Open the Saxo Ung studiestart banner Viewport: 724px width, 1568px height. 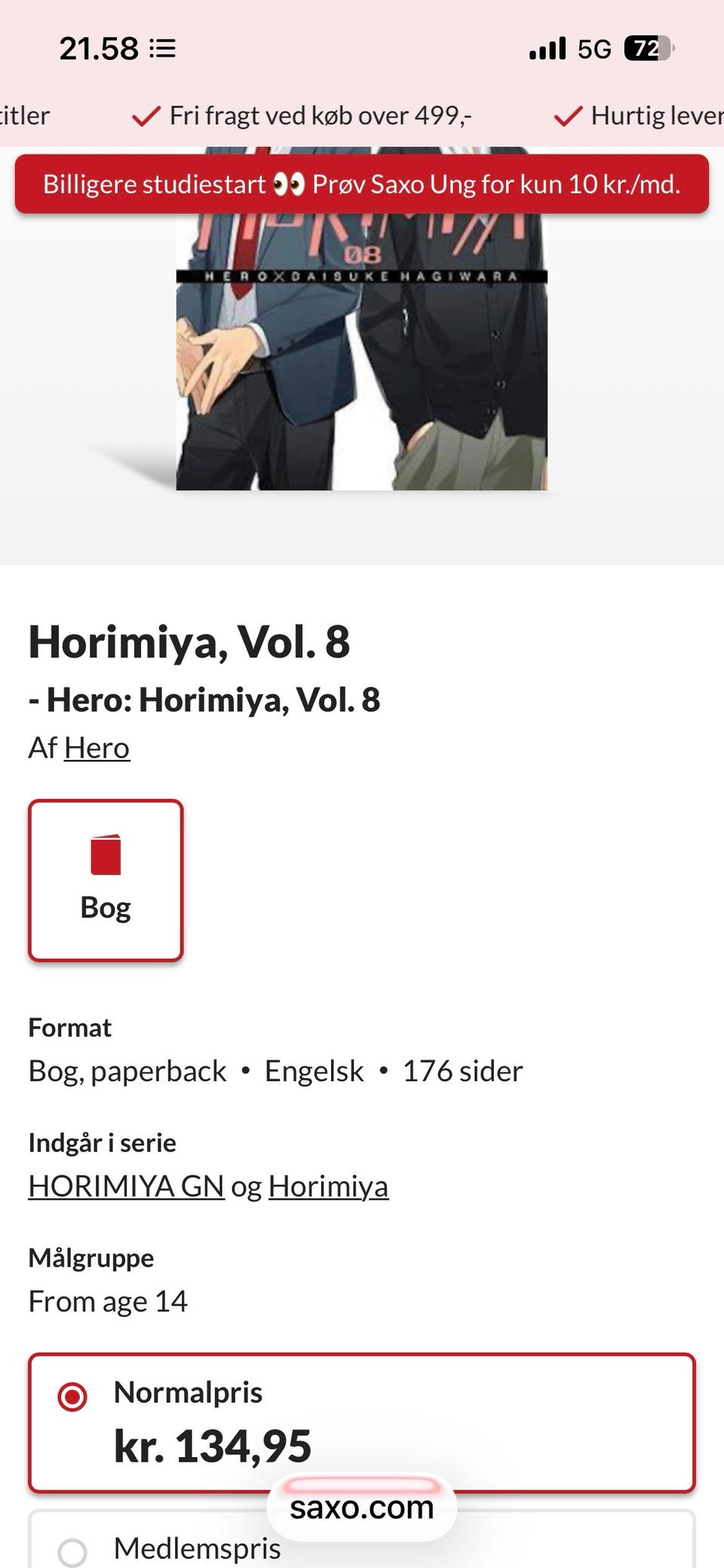click(x=362, y=184)
